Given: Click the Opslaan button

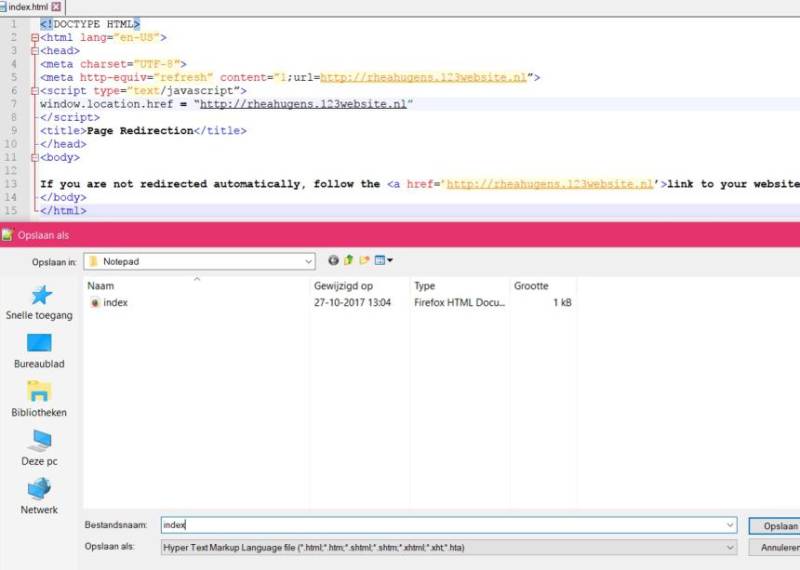Looking at the screenshot, I should click(x=775, y=525).
